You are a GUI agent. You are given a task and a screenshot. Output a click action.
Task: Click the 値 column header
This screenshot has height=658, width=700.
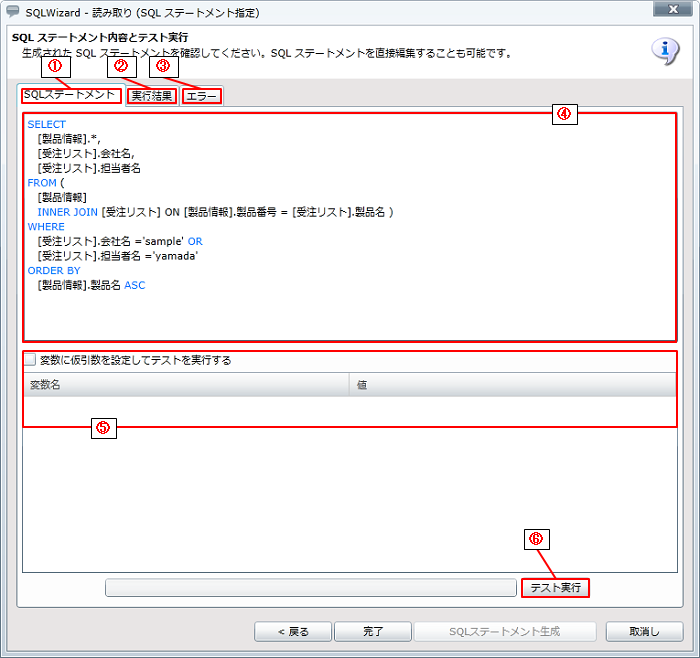point(512,385)
